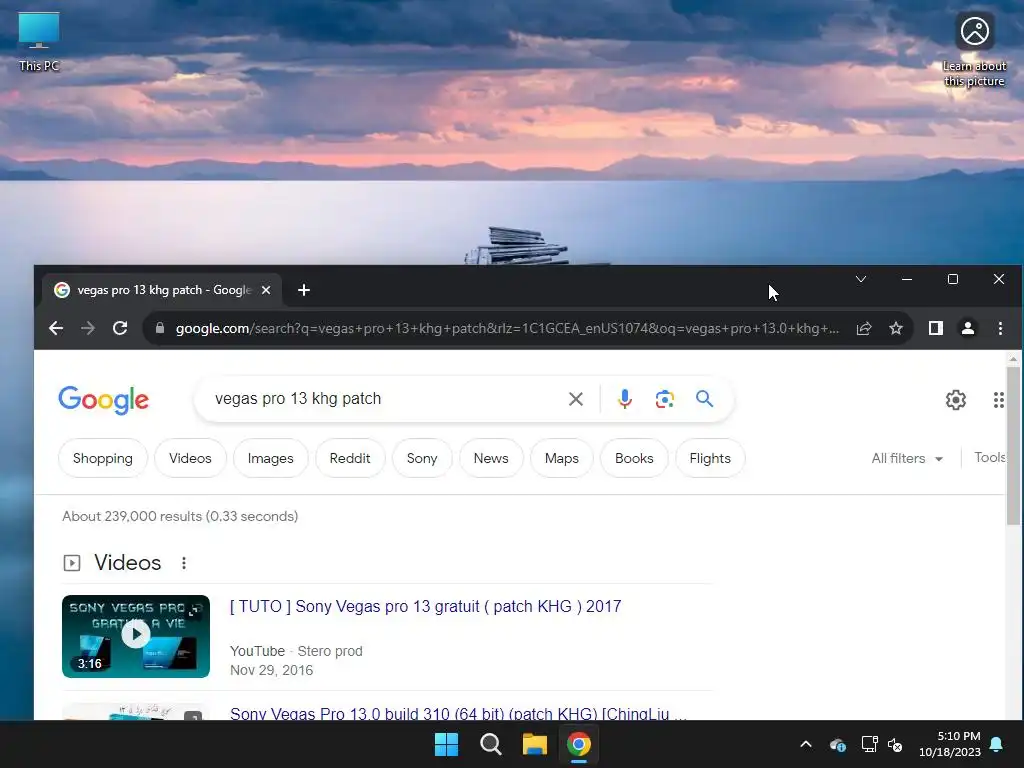Click the Videos section heading
Image resolution: width=1024 pixels, height=768 pixels.
[x=127, y=562]
